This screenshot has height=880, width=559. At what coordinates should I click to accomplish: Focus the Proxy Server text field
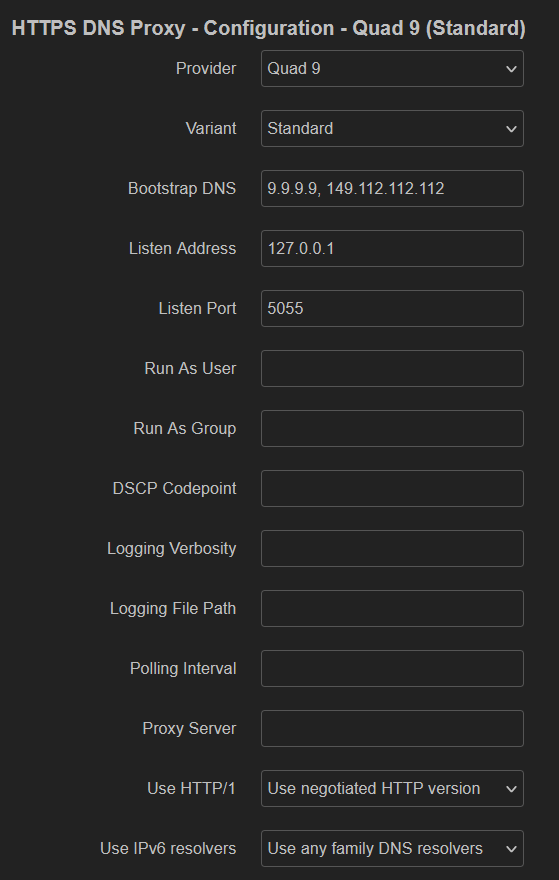(392, 728)
